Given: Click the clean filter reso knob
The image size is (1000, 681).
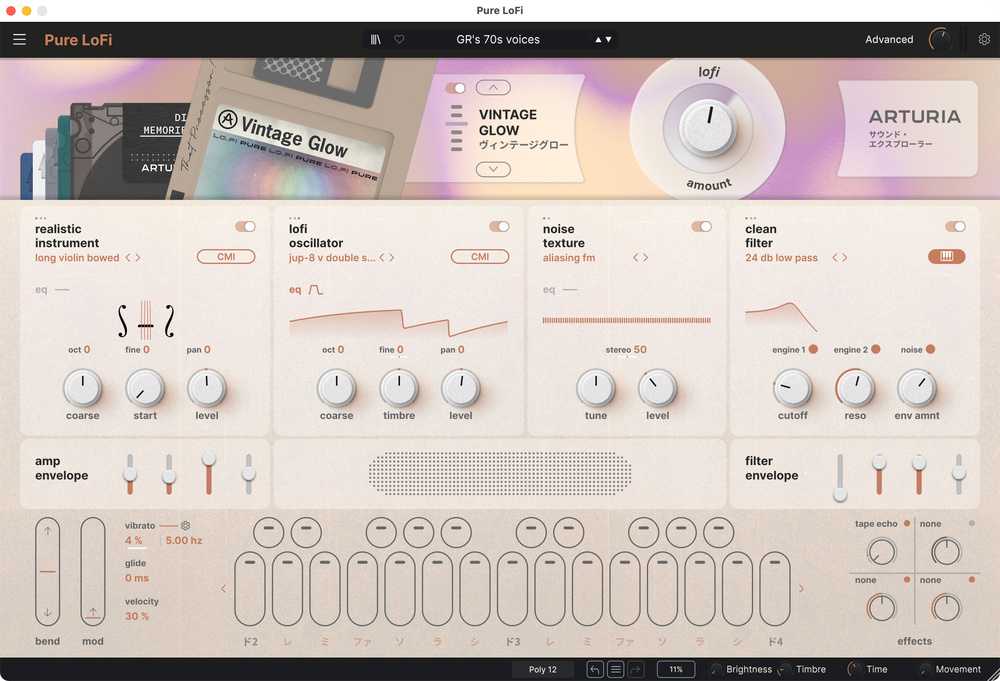Looking at the screenshot, I should [855, 388].
